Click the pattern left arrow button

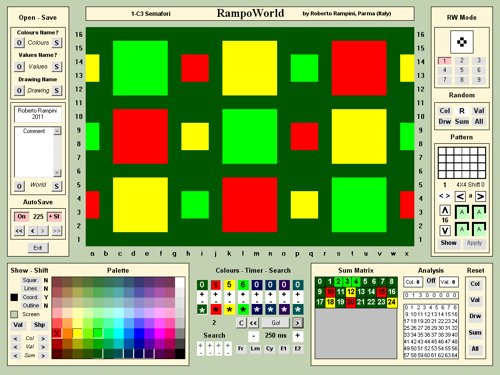tap(460, 196)
